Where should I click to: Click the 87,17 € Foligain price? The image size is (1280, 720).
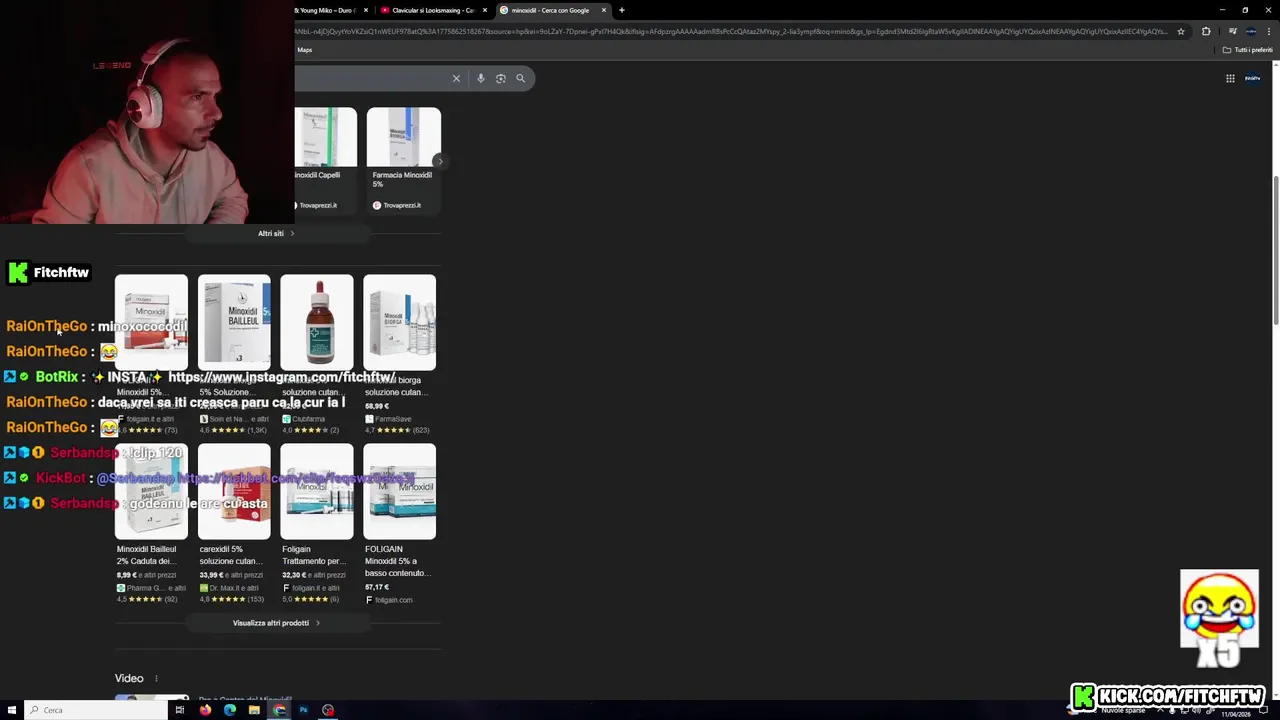(x=377, y=587)
